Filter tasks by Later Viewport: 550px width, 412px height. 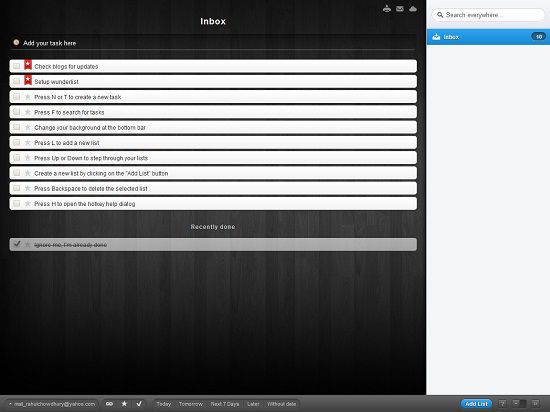tap(253, 404)
